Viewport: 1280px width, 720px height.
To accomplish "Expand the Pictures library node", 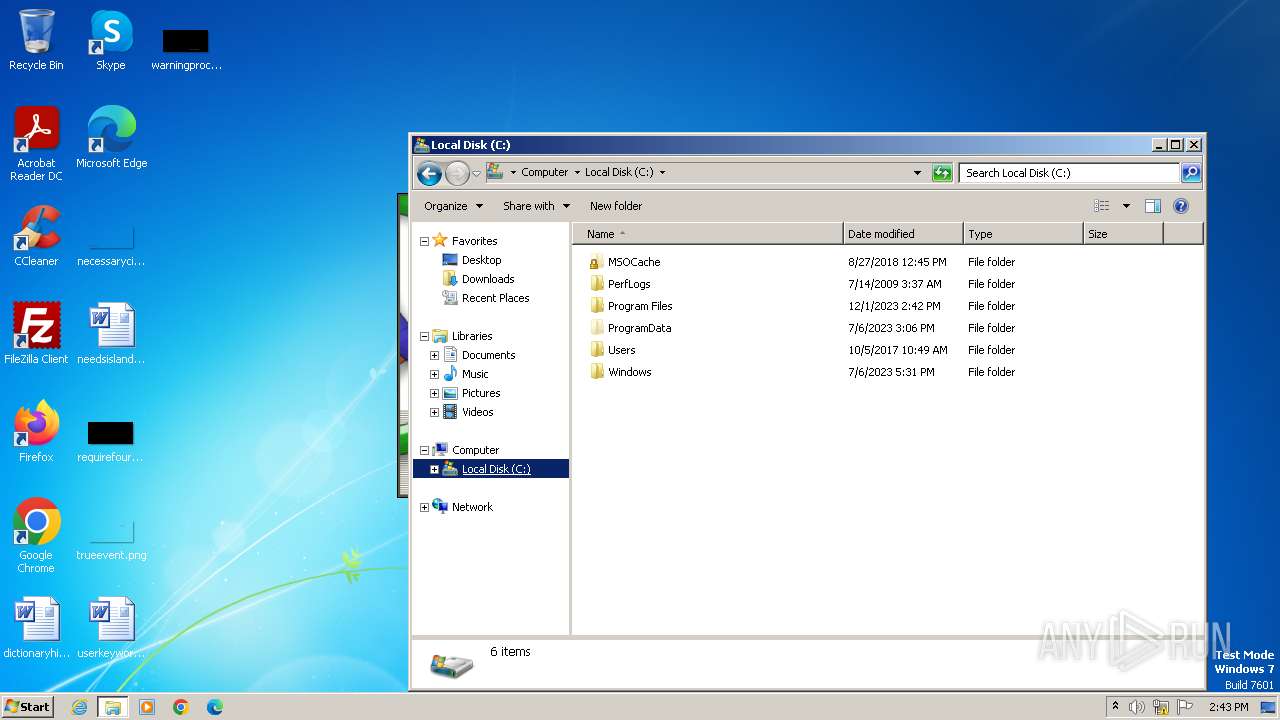I will click(x=434, y=393).
